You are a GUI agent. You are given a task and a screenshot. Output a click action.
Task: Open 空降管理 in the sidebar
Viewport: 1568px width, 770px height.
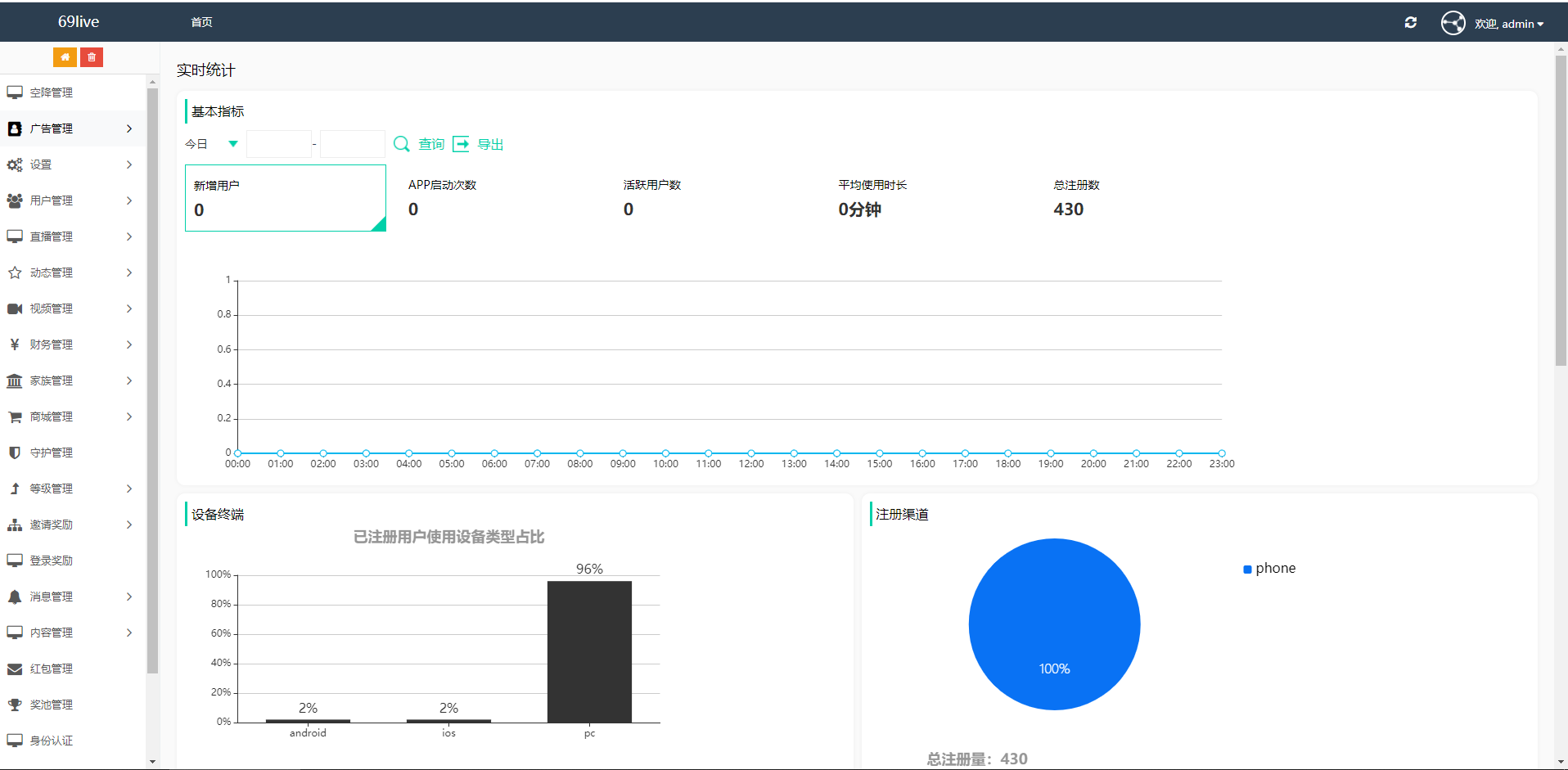[52, 92]
